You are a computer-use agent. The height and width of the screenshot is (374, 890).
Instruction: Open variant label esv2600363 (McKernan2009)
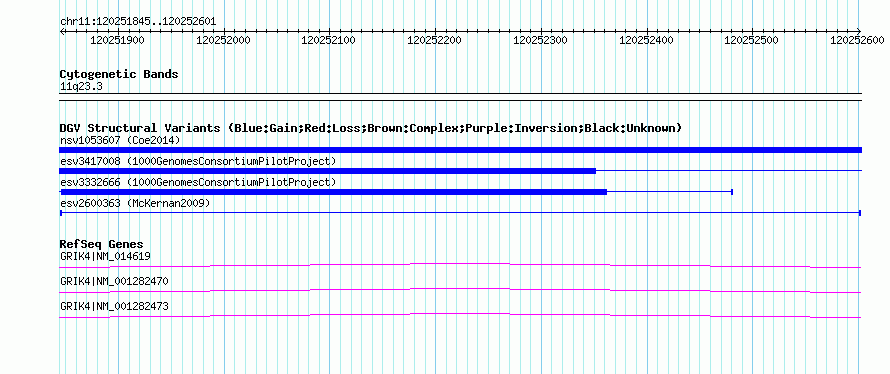click(x=135, y=203)
